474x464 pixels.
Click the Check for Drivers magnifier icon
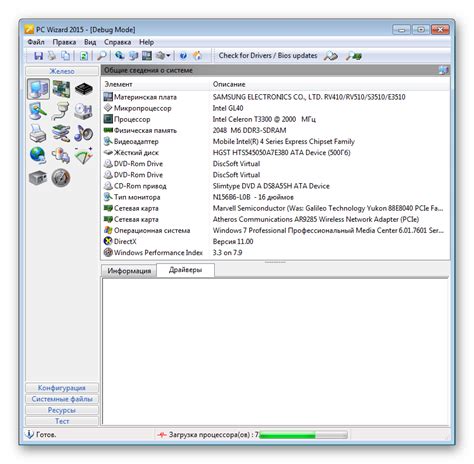point(330,56)
